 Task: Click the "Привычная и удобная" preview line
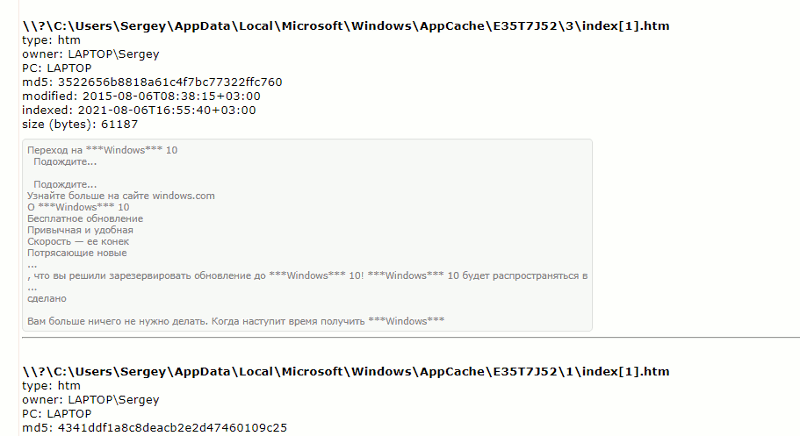[x=80, y=230]
